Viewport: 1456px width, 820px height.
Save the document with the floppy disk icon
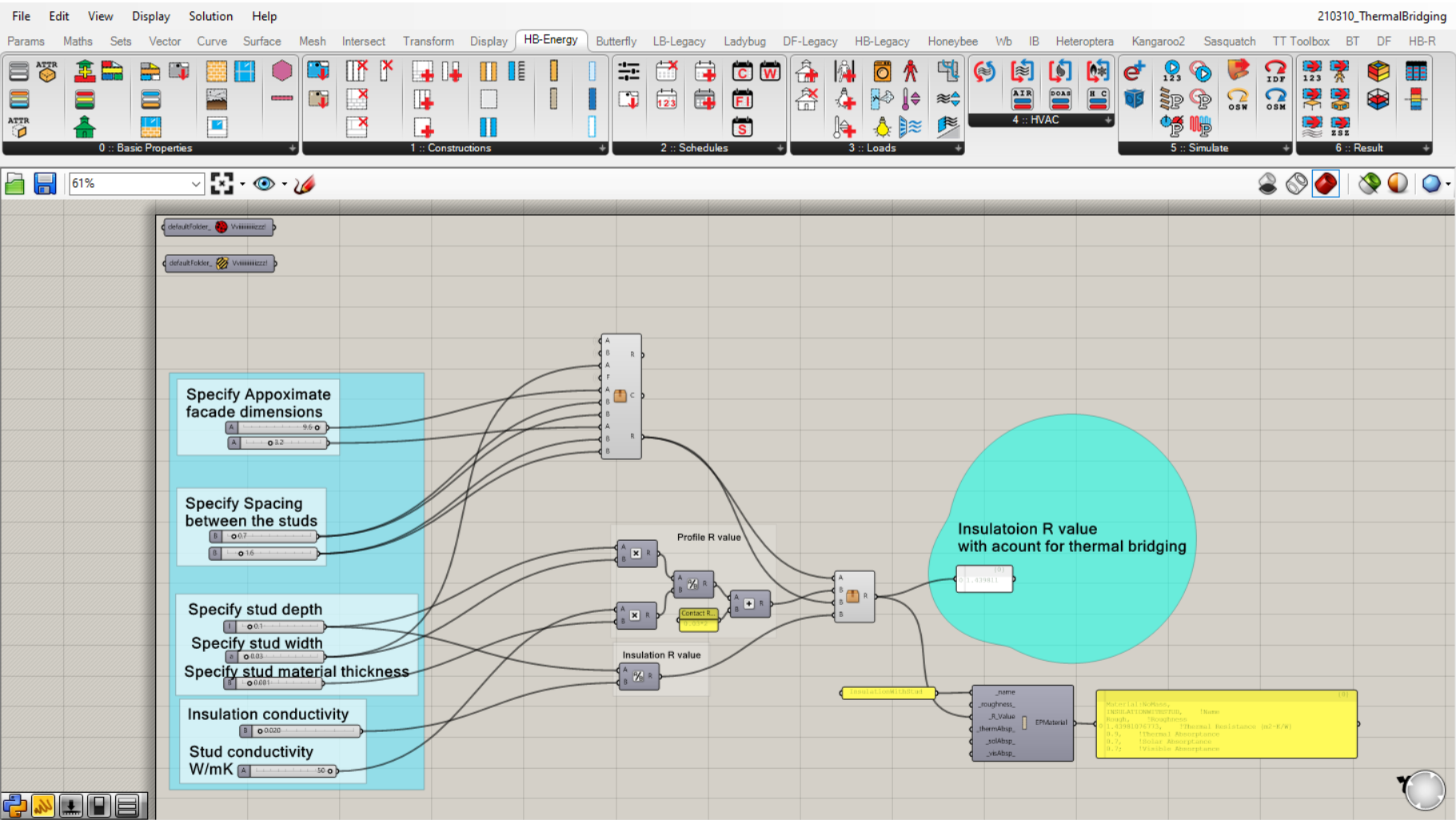pos(45,184)
